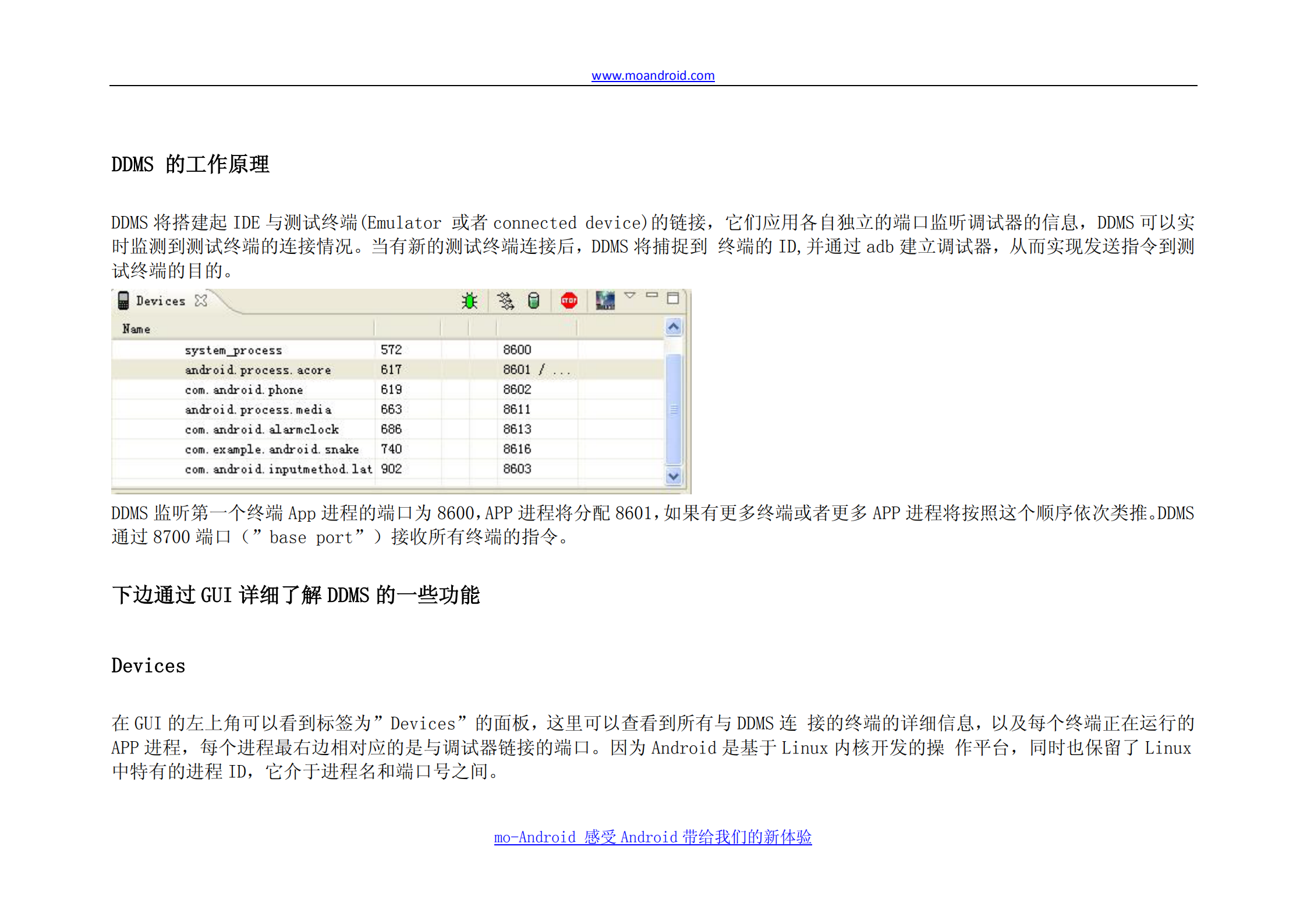Open the www.moandroid.com link
1307x924 pixels.
(653, 76)
